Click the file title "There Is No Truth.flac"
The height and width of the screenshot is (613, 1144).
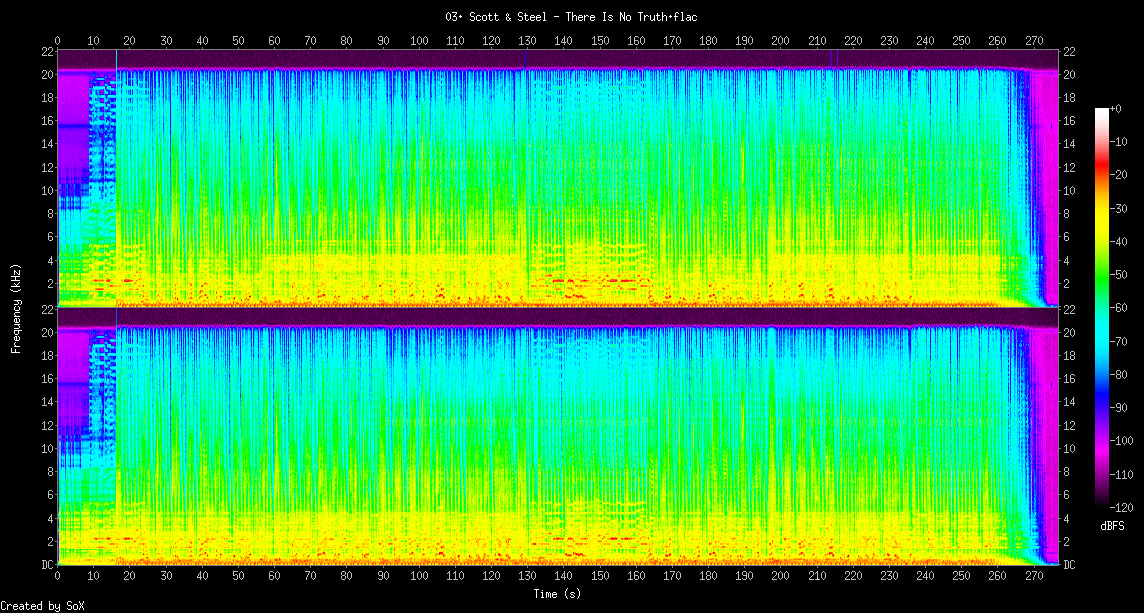571,17
